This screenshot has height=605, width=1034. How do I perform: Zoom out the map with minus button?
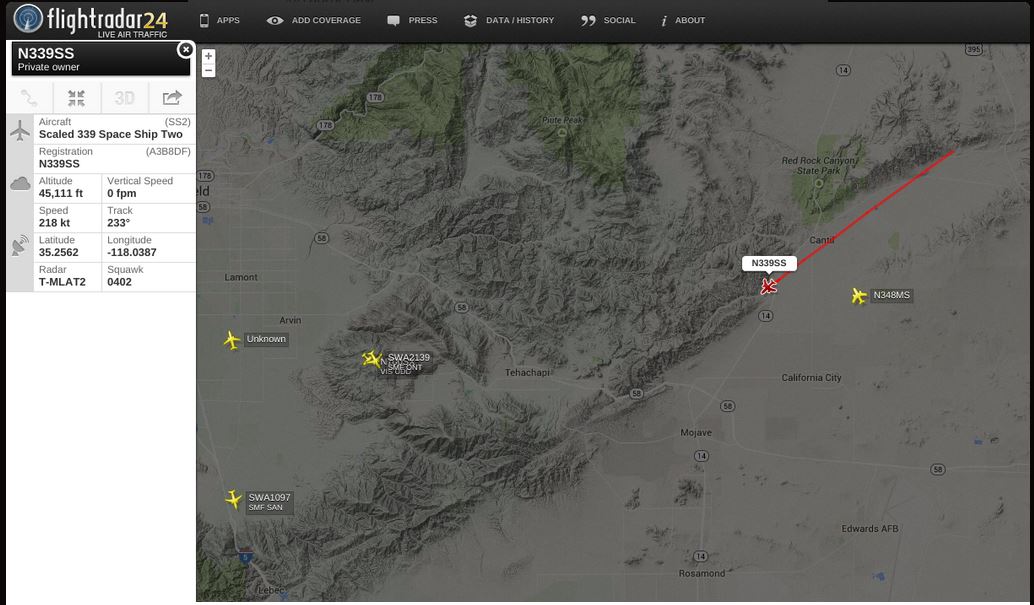click(x=208, y=71)
